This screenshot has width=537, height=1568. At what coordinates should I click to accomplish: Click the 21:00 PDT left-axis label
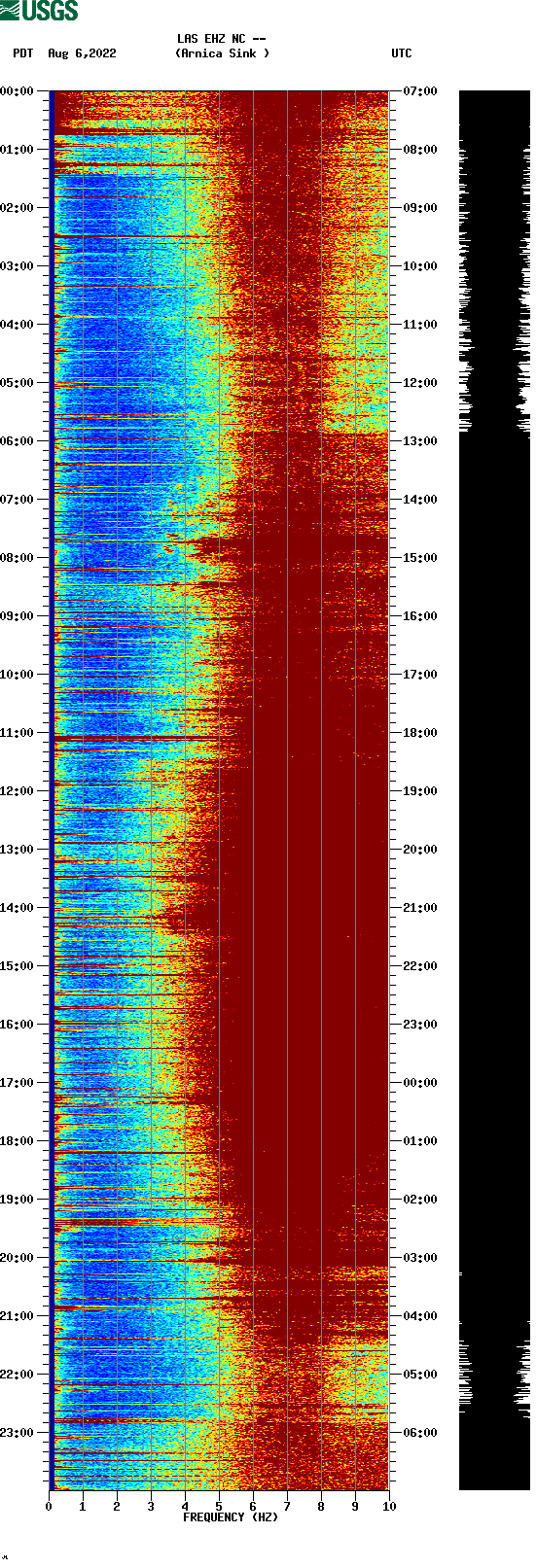tap(18, 1316)
